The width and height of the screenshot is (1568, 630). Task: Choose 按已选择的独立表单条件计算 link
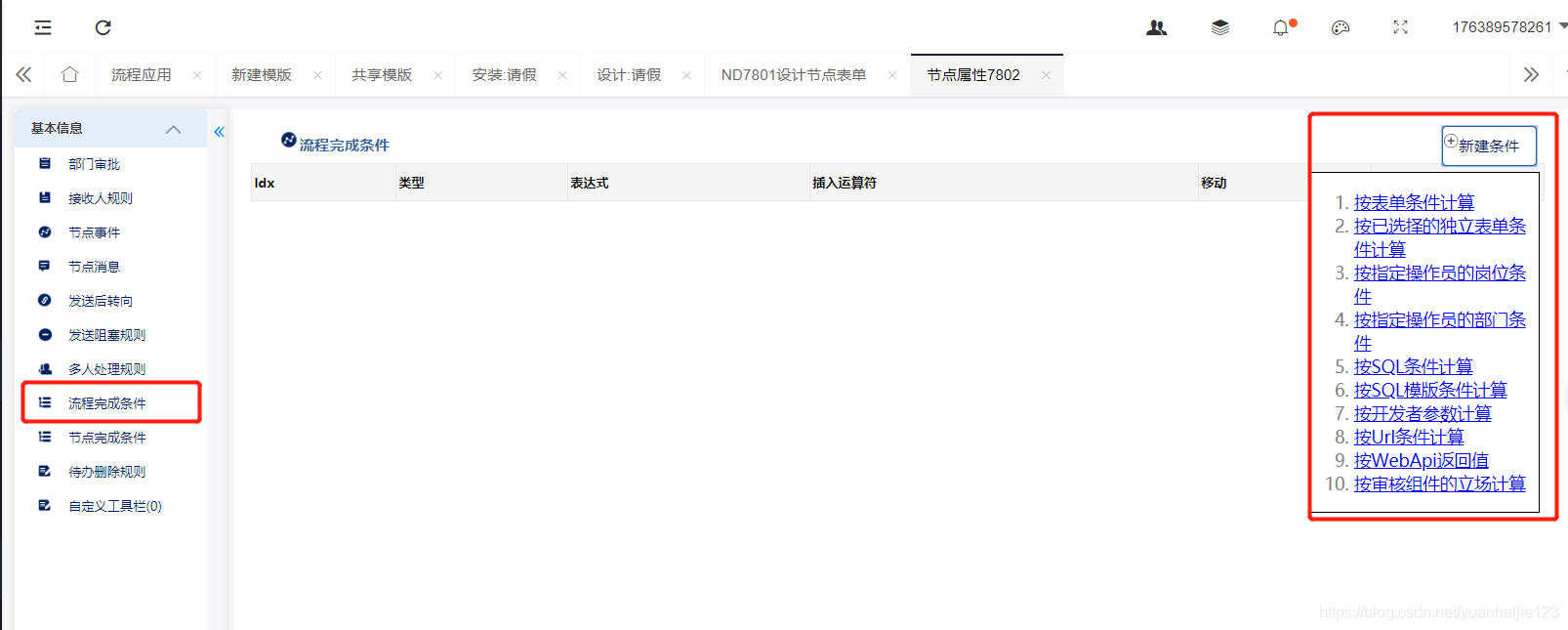tap(1439, 237)
